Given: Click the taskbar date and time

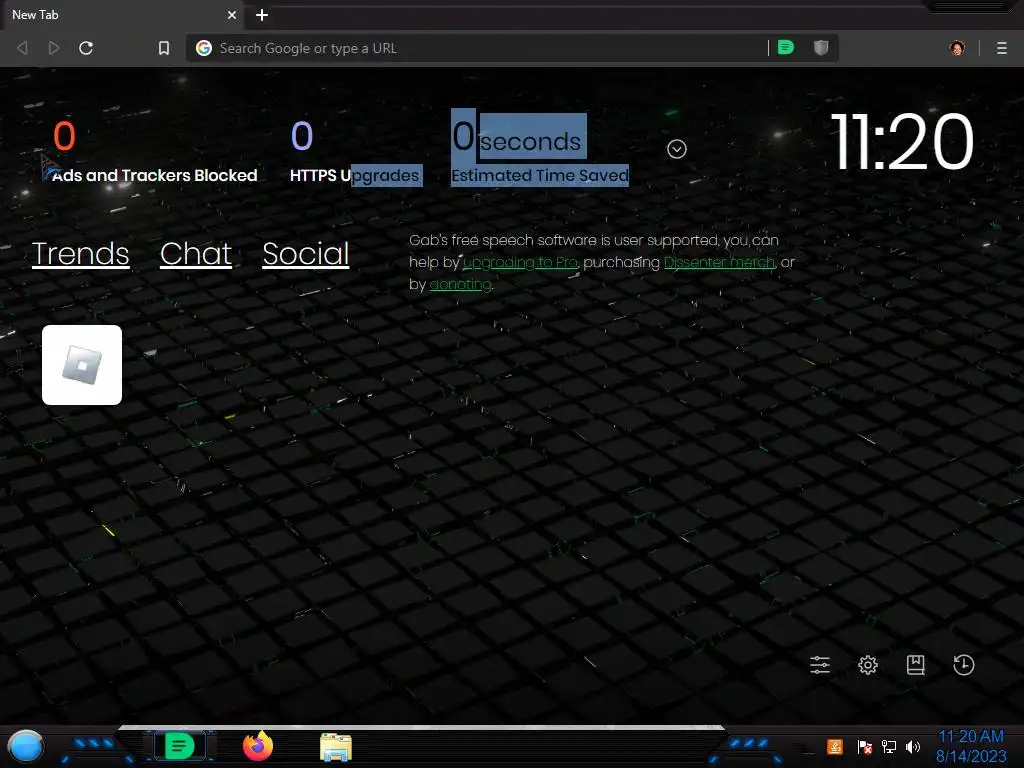Looking at the screenshot, I should click(971, 746).
